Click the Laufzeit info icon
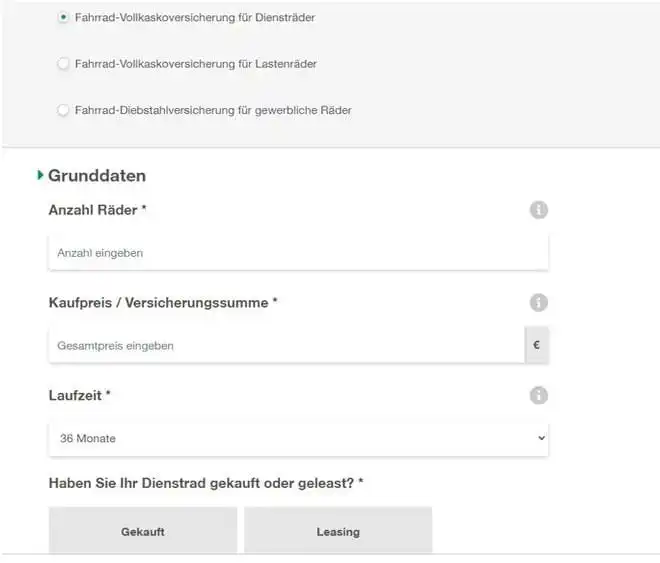The width and height of the screenshot is (660, 563). click(x=538, y=396)
